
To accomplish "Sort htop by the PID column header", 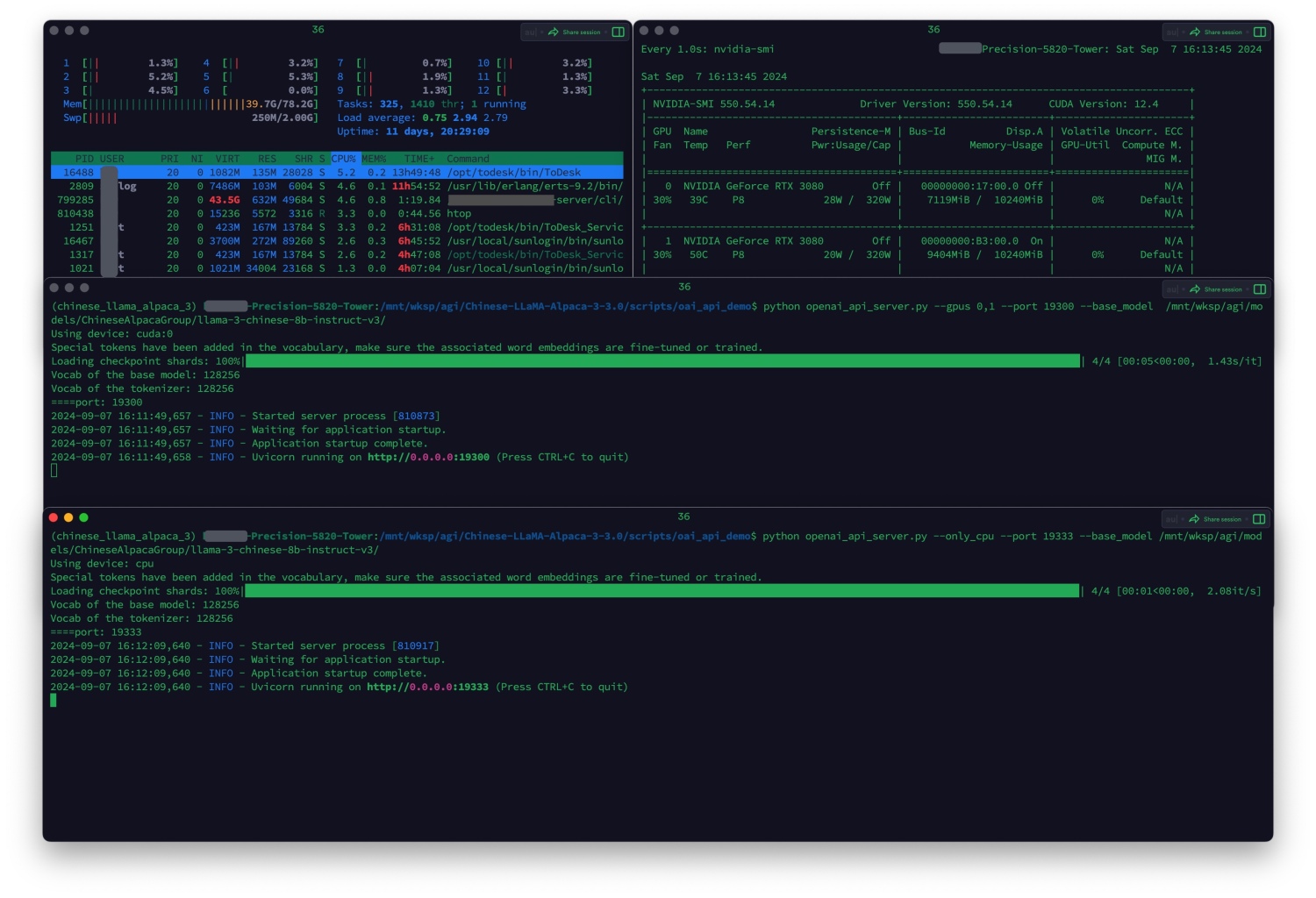I will (x=84, y=159).
